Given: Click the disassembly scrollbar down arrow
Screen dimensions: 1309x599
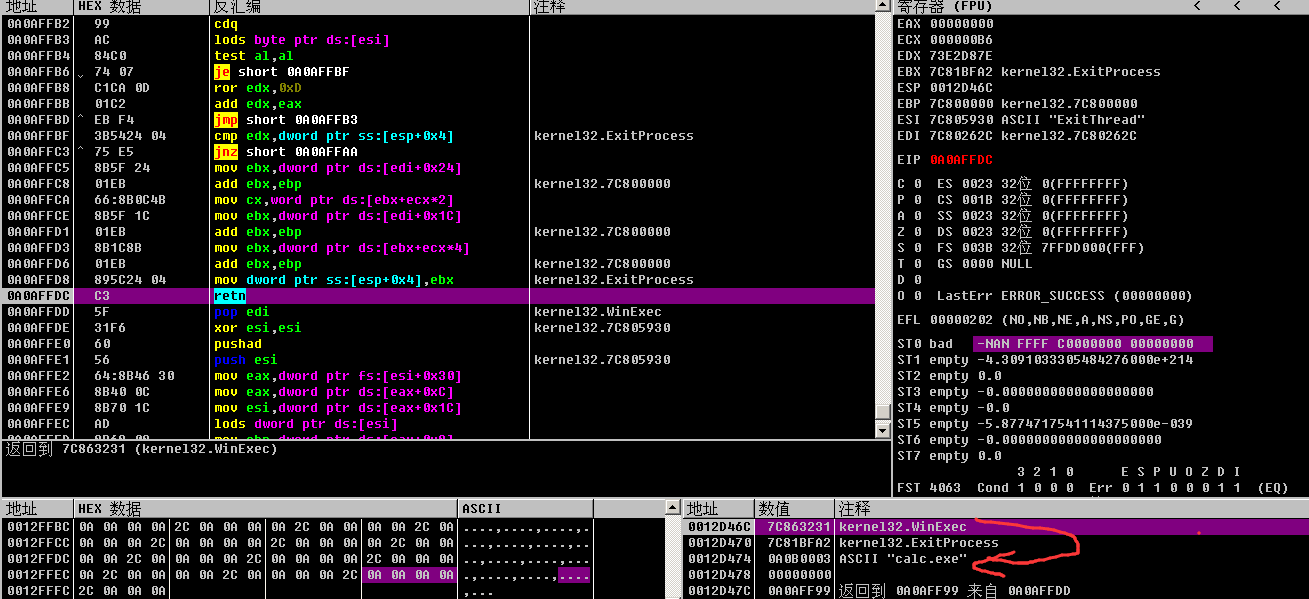Looking at the screenshot, I should [882, 430].
